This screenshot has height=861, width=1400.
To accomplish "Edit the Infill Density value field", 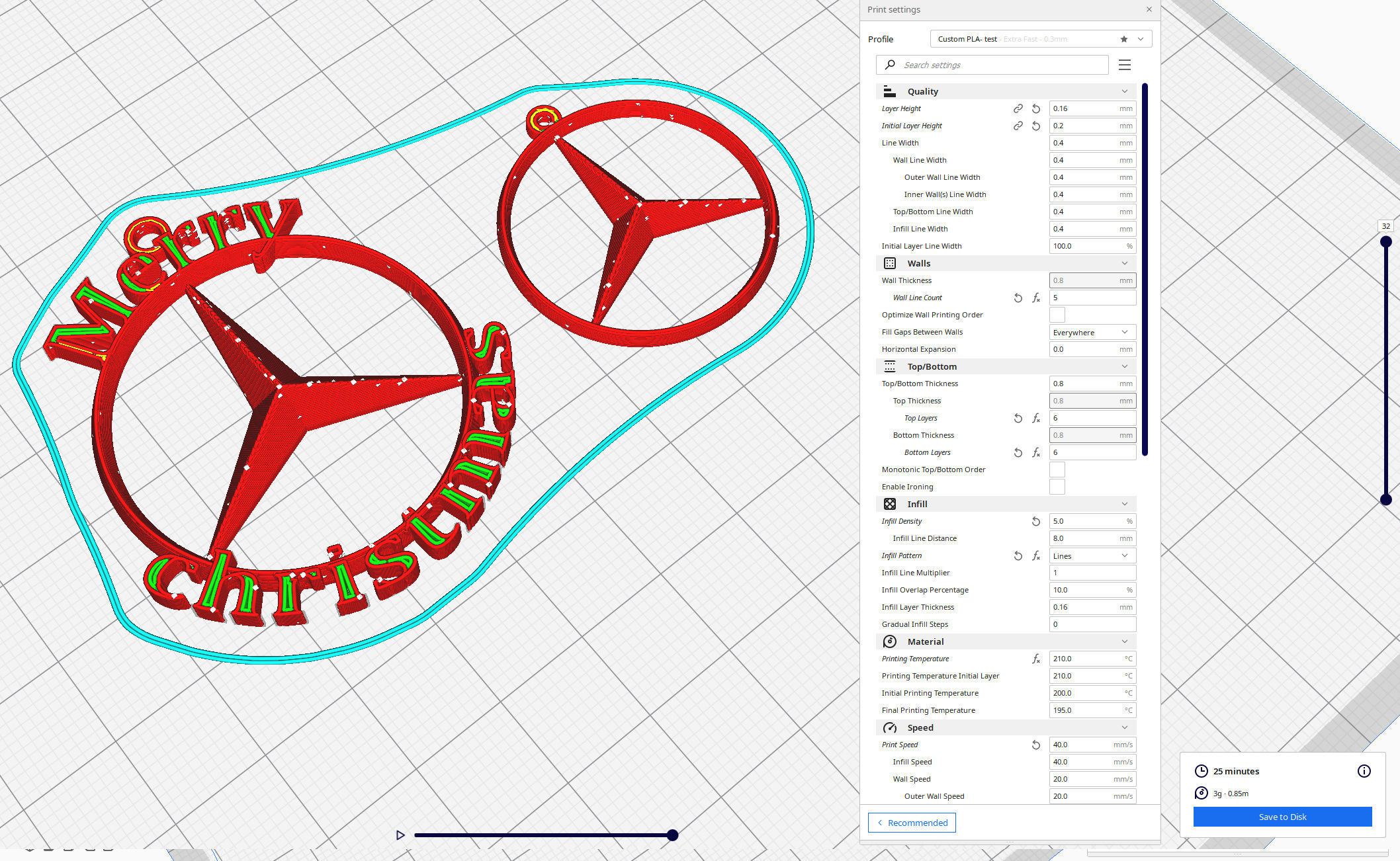I will (x=1092, y=521).
